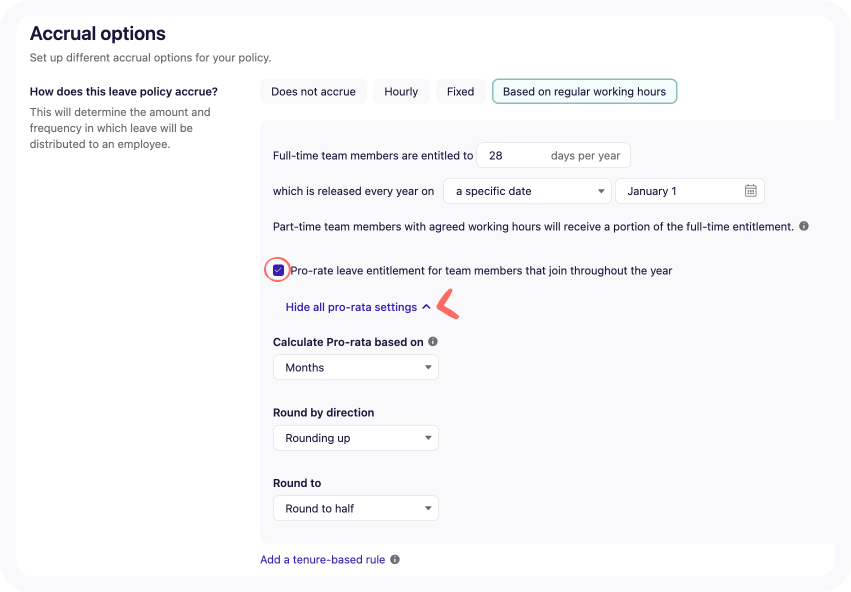Screen dimensions: 851x592
Task: Open the Months pro-rata dropdown
Action: coord(355,367)
